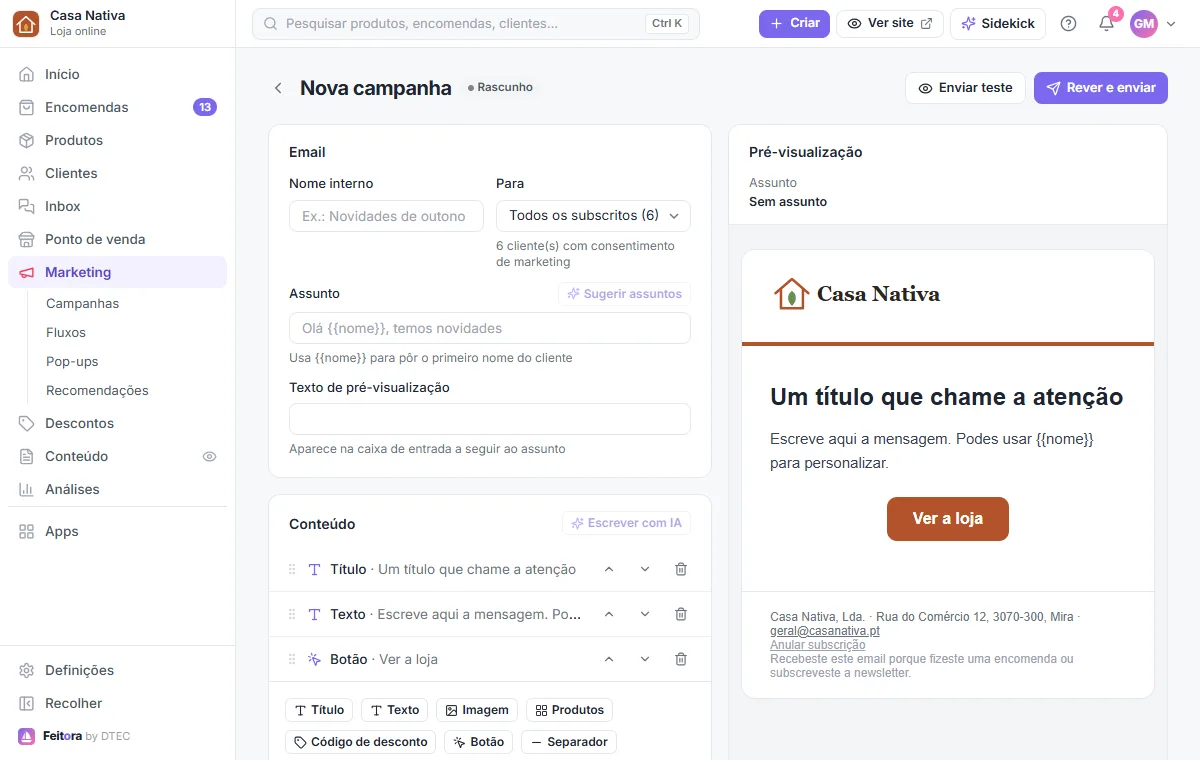Open Ponto de venda in the sidebar

tap(118, 239)
